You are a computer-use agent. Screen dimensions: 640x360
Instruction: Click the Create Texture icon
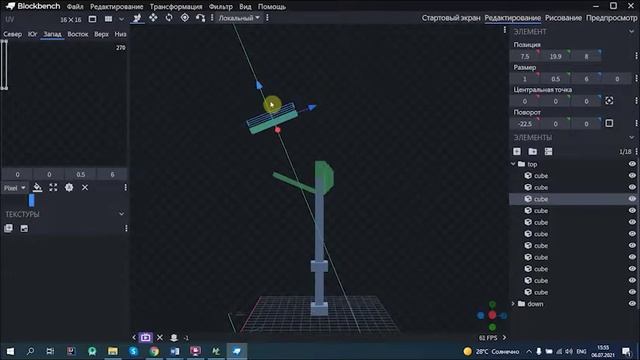[x=24, y=228]
